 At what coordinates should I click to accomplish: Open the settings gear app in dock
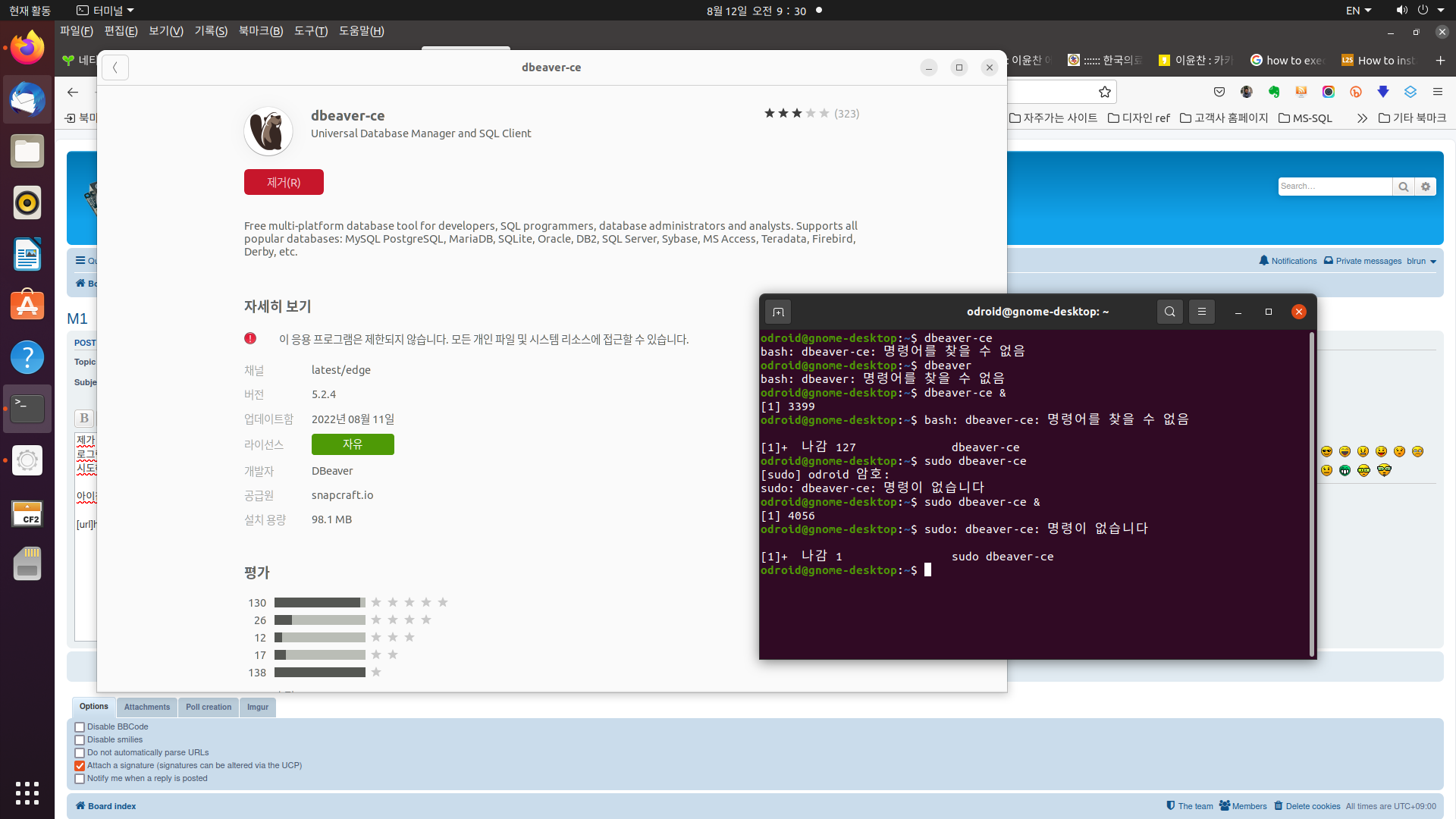coord(27,460)
